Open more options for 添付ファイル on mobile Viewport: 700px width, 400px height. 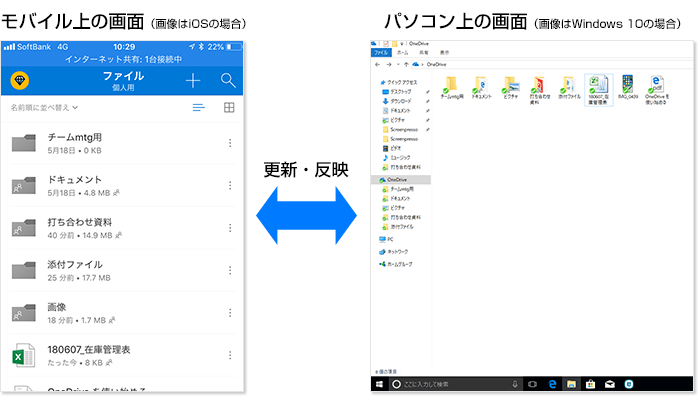point(230,271)
